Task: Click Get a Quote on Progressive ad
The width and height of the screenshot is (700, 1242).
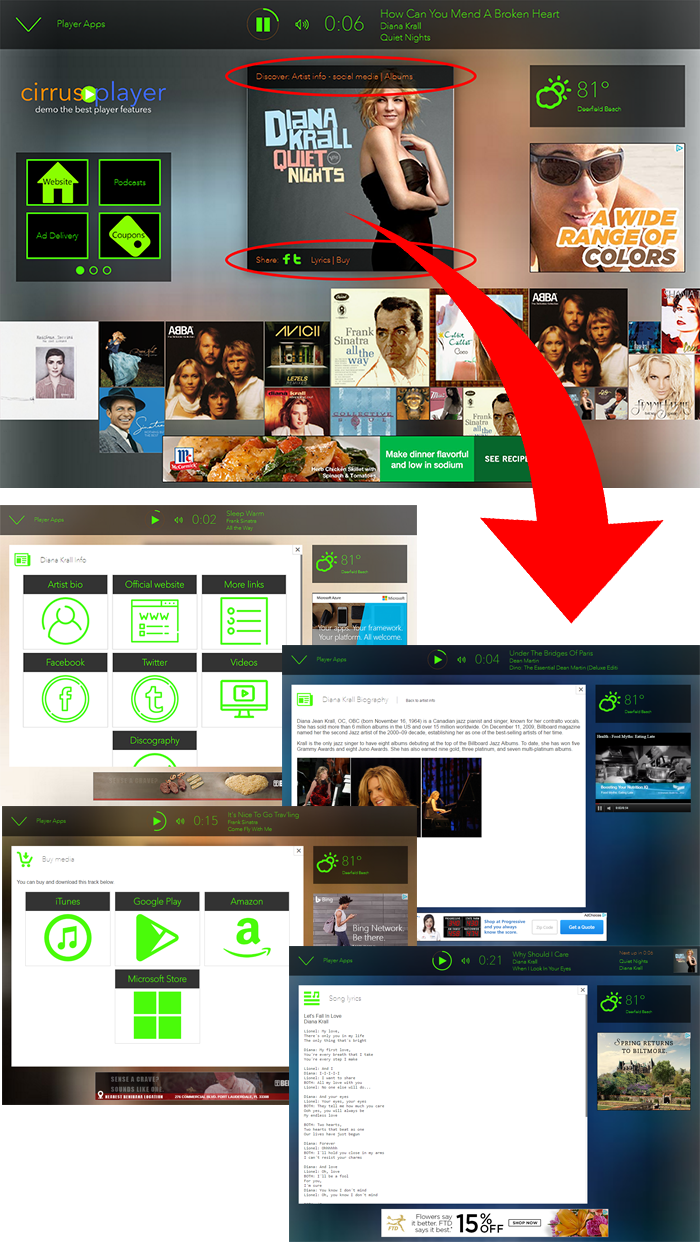Action: click(x=582, y=927)
